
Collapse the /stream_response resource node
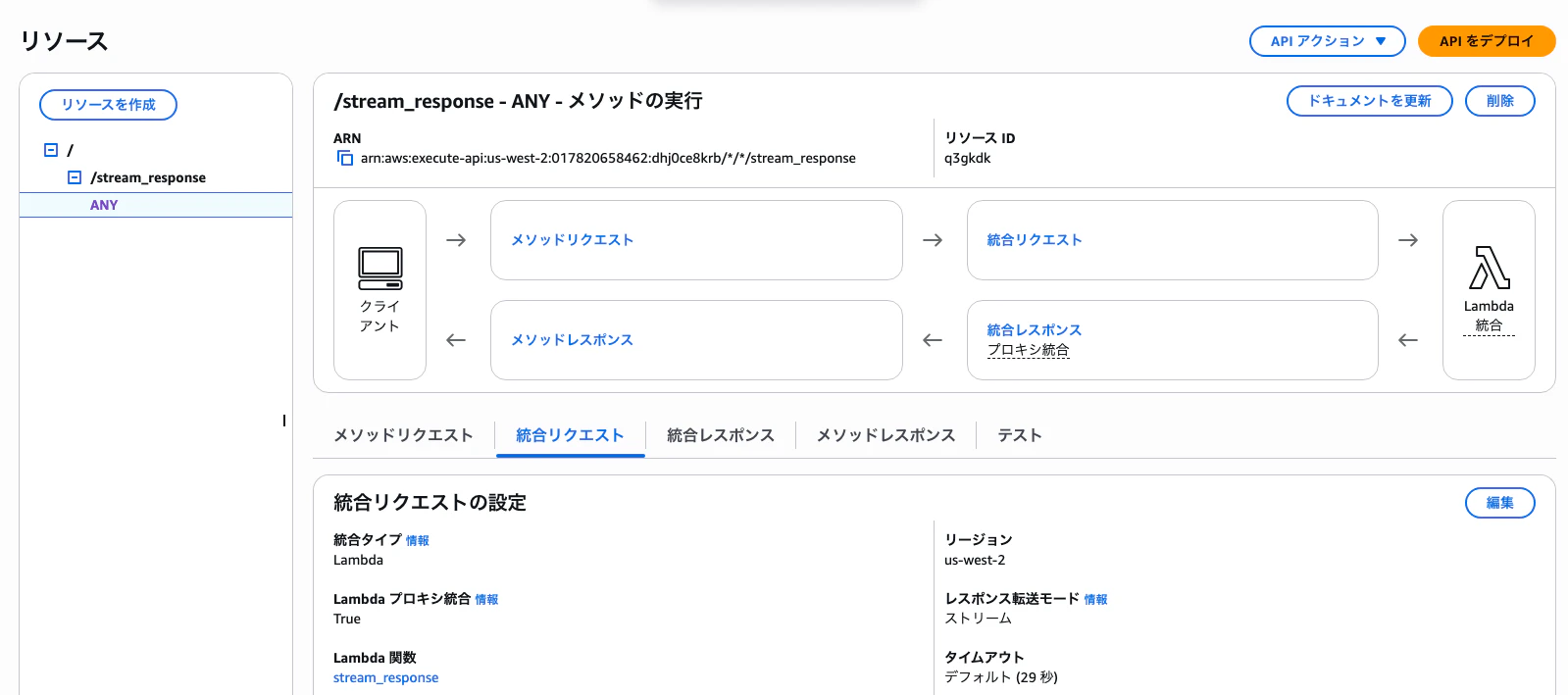tap(75, 177)
